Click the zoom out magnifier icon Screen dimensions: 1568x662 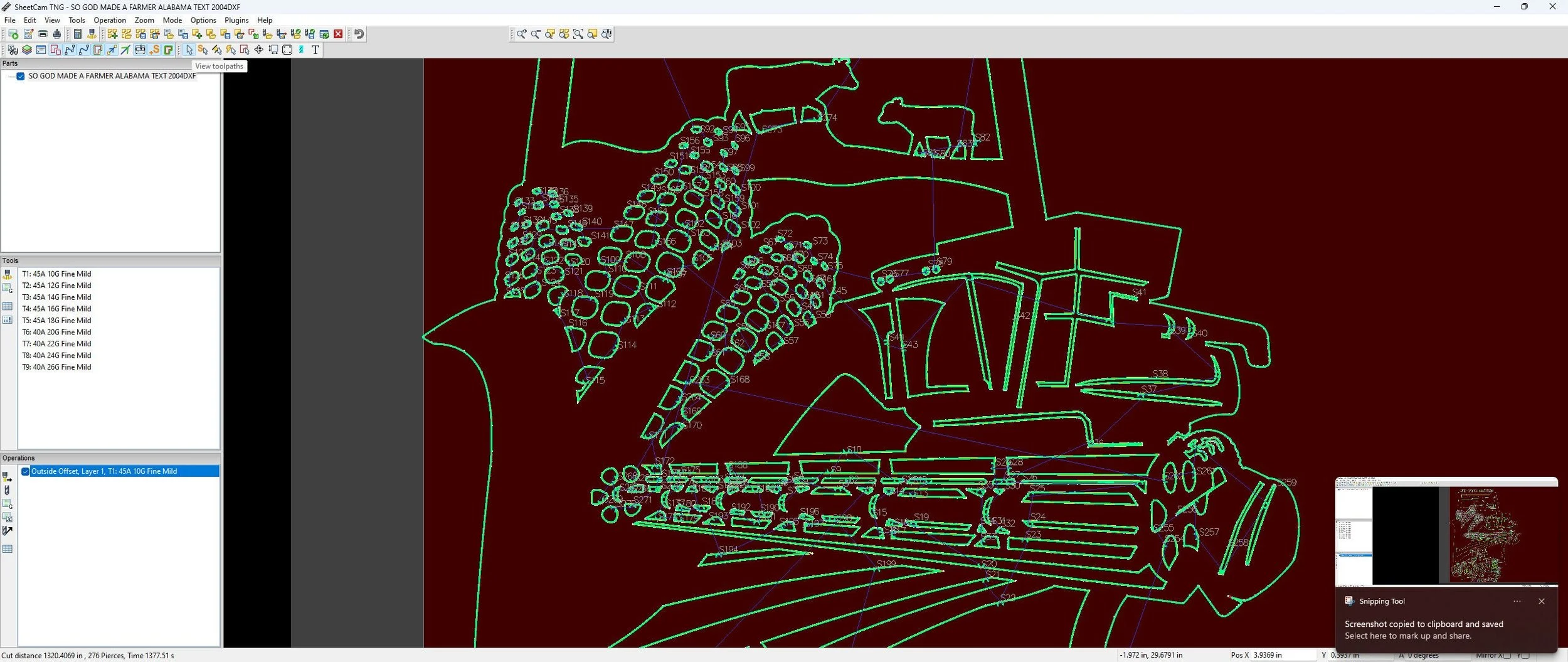(536, 34)
